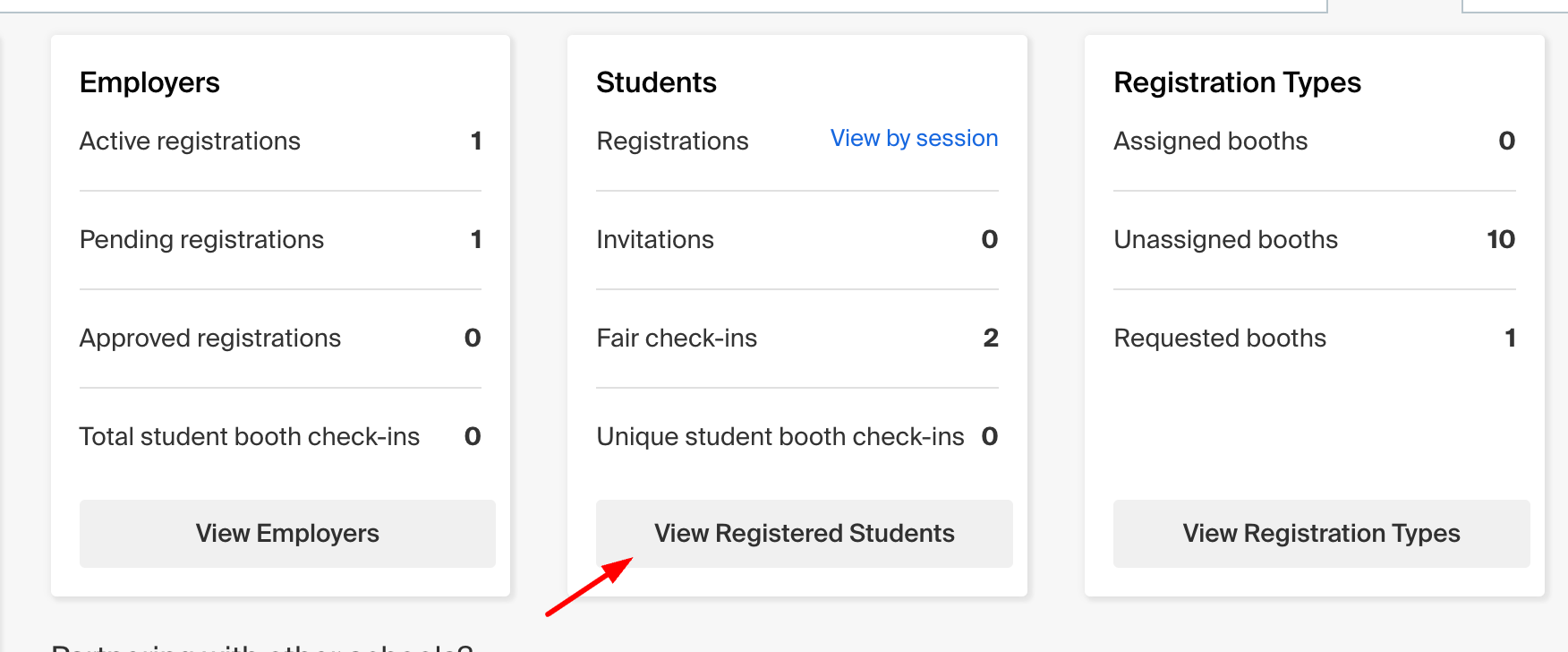Select the Fair check-ins row
The image size is (1568, 652).
[797, 339]
